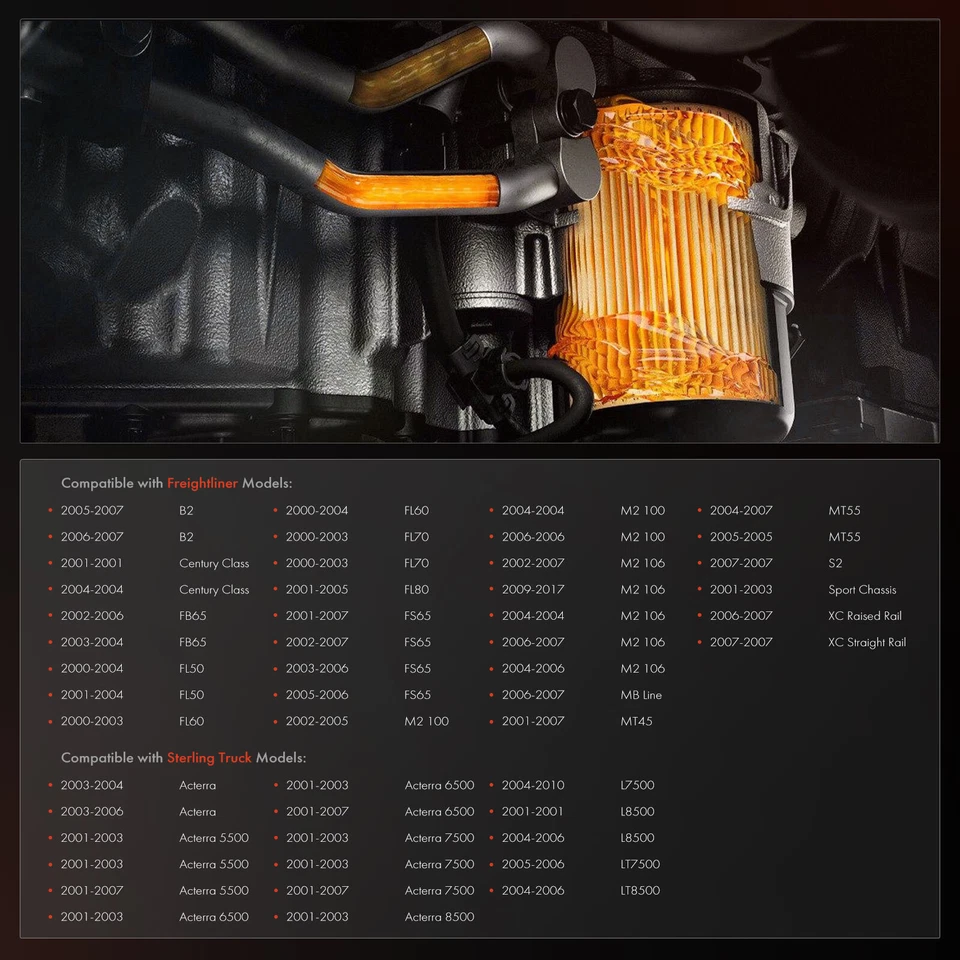The image size is (960, 960).
Task: Click the red 'Sterling Truck' brand name in heading
Action: click(x=209, y=757)
